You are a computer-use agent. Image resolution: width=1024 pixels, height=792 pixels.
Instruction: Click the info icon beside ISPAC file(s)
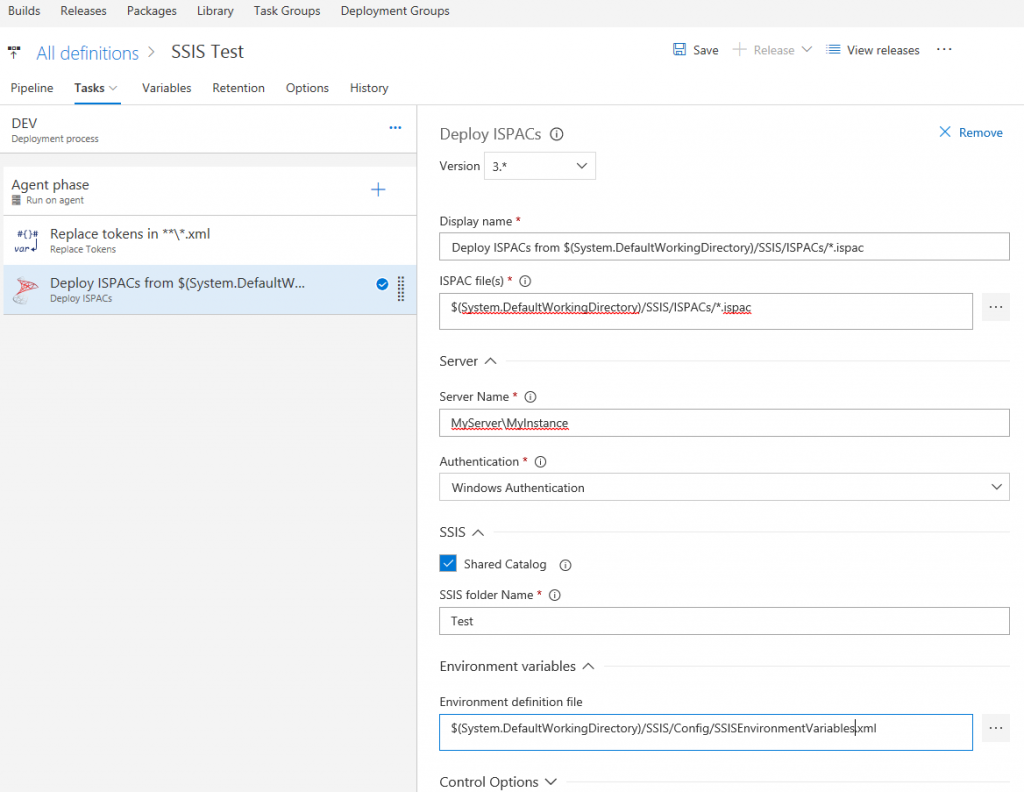[x=525, y=280]
